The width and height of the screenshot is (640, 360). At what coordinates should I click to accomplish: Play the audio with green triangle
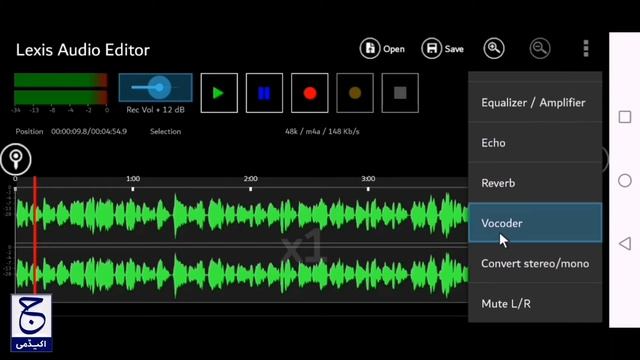[x=219, y=93]
